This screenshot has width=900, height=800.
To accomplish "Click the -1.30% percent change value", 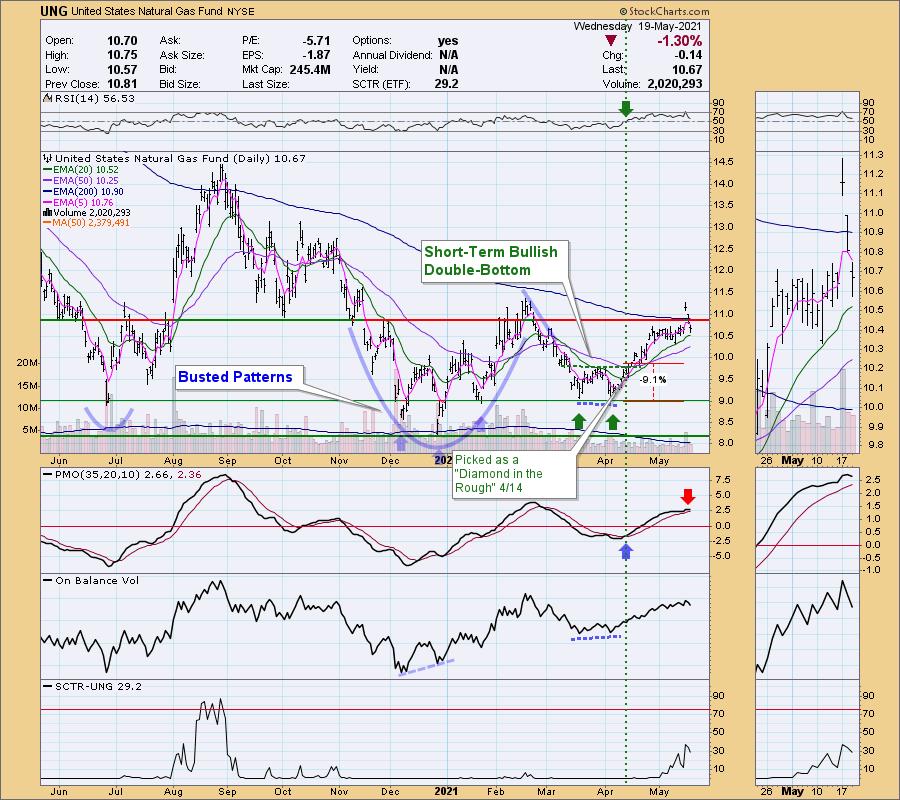I will [x=679, y=41].
